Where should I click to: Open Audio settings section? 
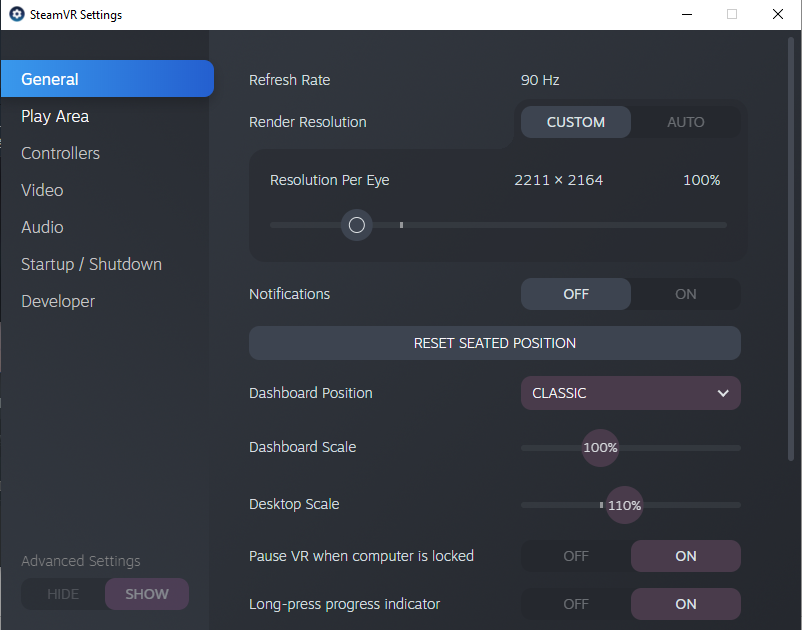42,227
